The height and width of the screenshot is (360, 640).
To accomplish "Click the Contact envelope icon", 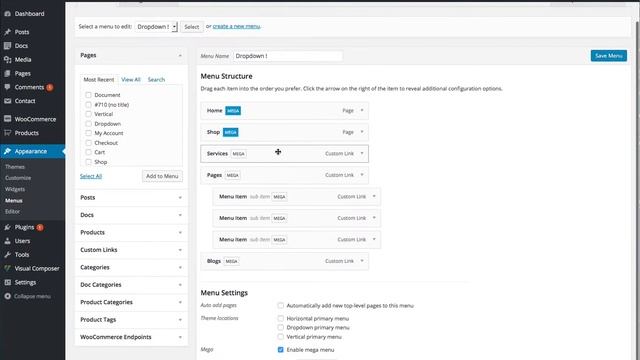I will click(x=7, y=101).
